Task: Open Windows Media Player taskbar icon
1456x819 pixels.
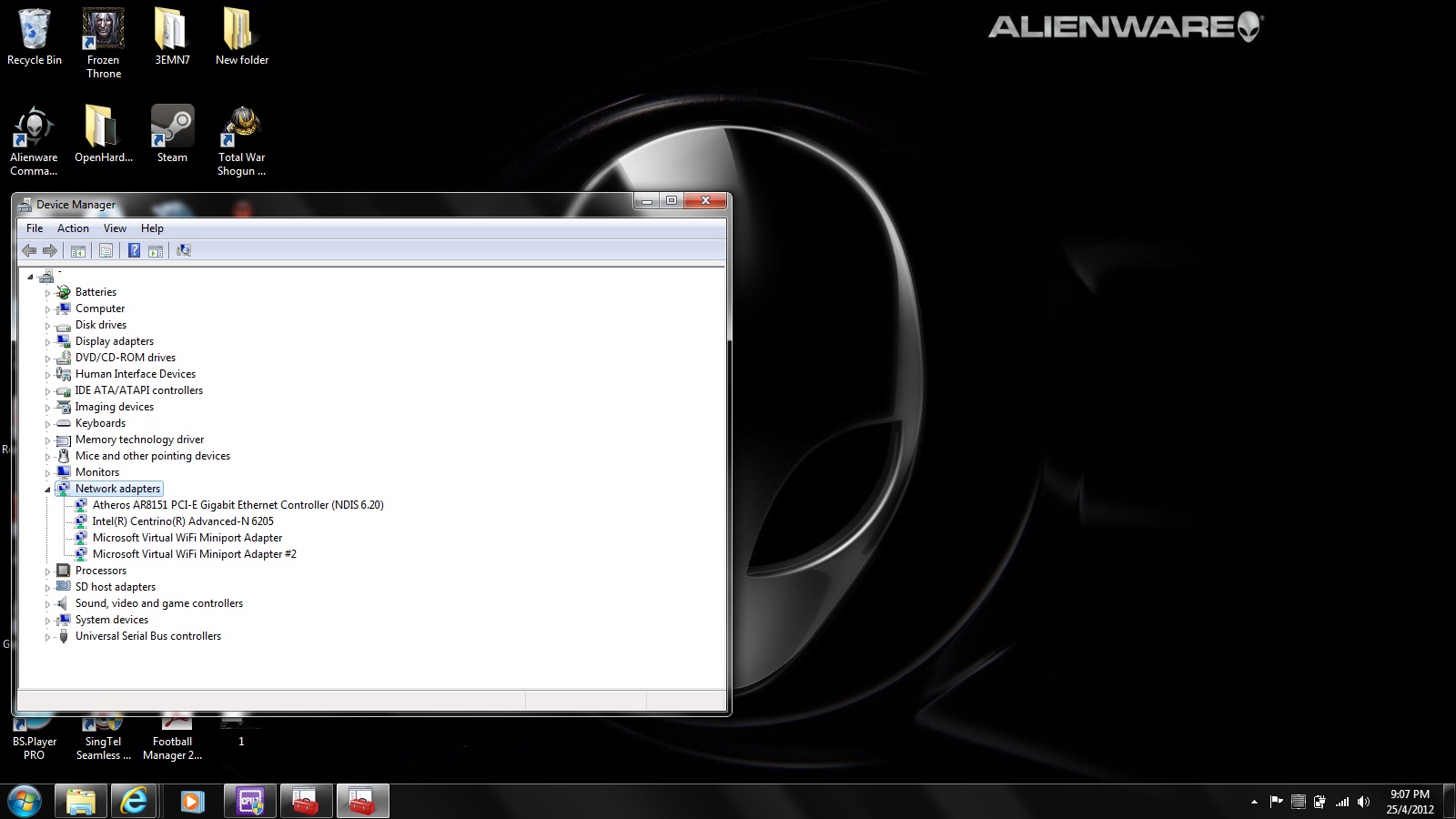Action: tap(192, 801)
